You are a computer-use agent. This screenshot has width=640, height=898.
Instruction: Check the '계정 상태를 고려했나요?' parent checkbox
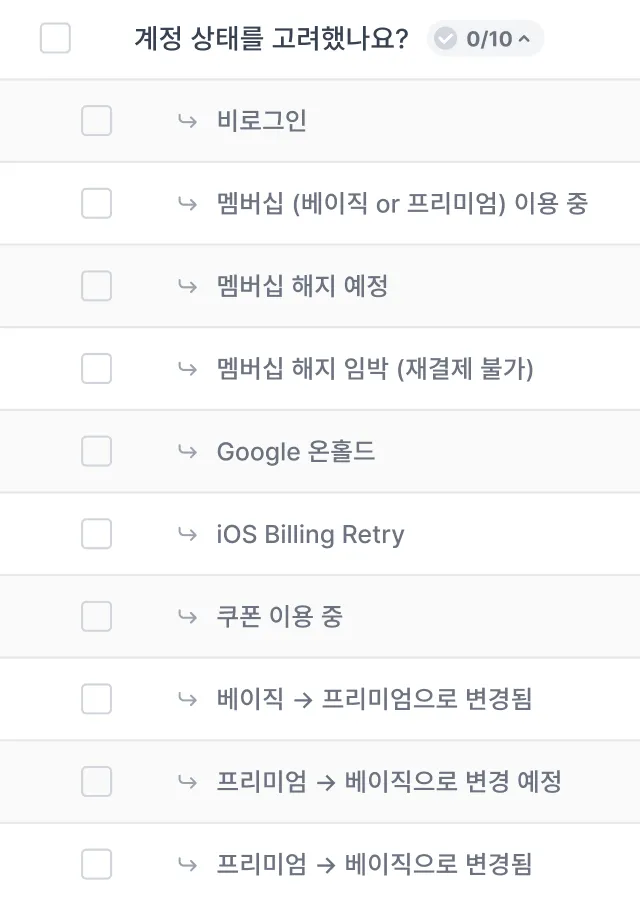[55, 39]
